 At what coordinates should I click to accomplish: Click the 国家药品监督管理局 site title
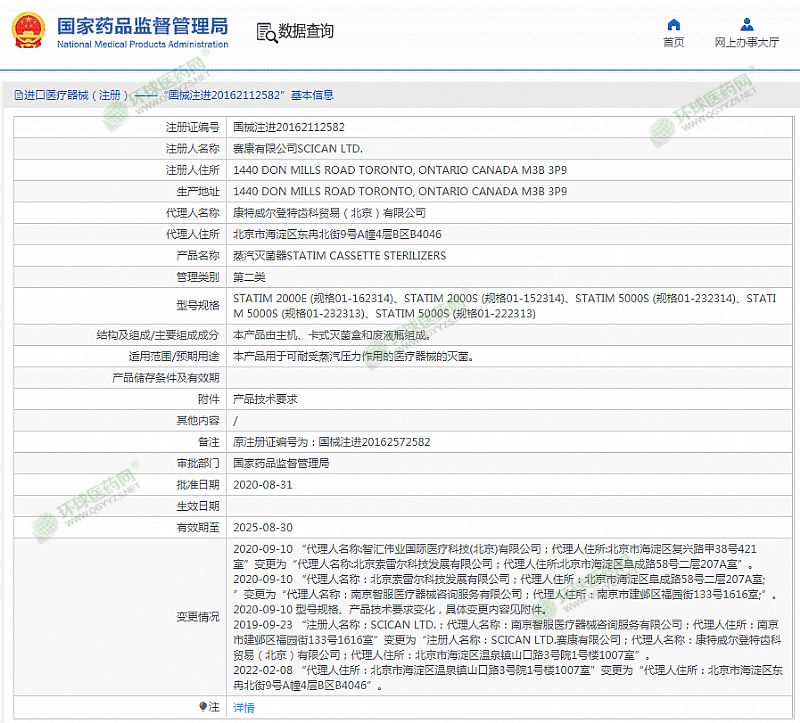coord(142,26)
